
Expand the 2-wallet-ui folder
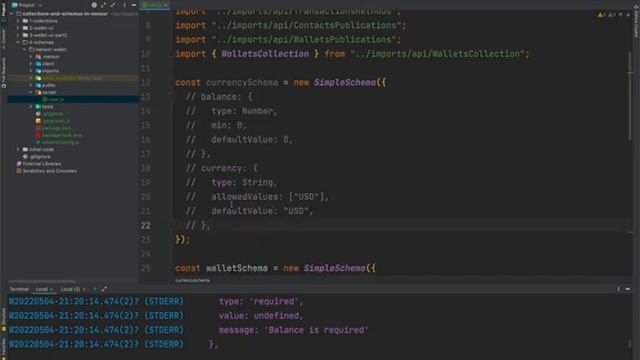pos(18,28)
